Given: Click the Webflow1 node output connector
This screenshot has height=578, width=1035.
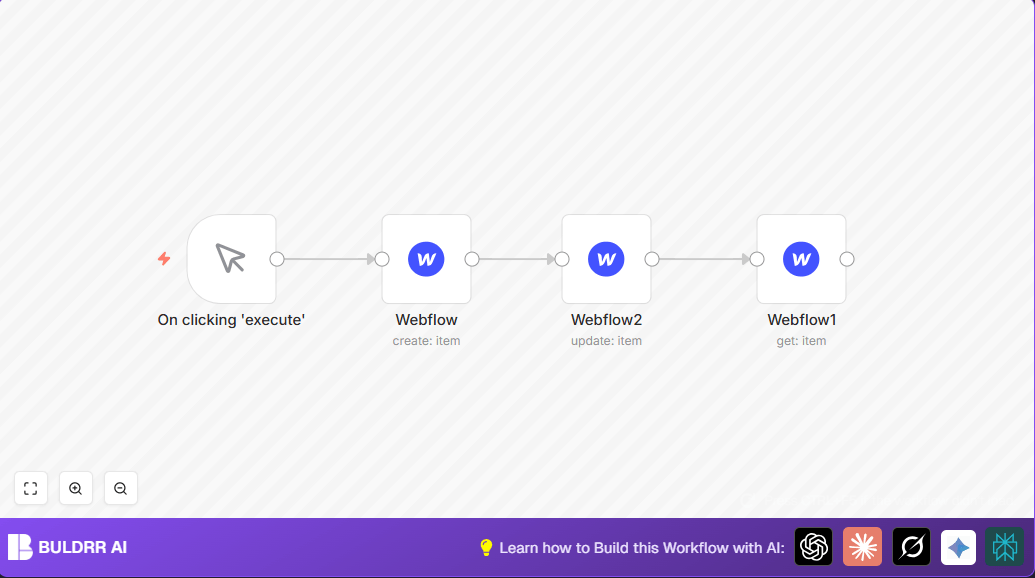Looking at the screenshot, I should (847, 259).
